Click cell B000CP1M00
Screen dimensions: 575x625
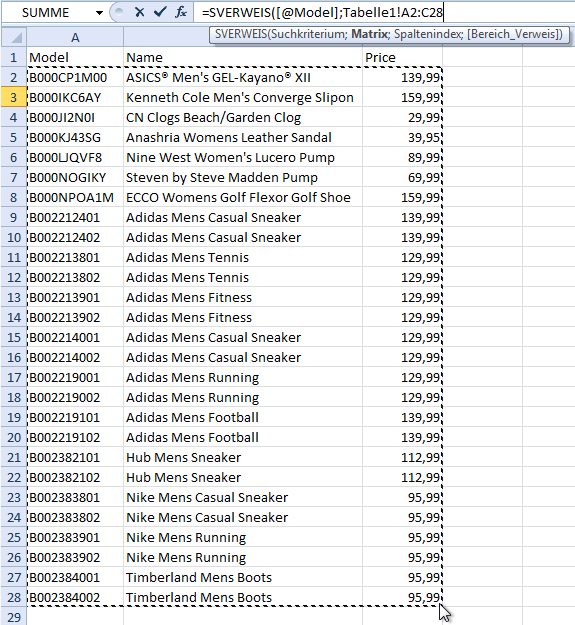click(x=75, y=77)
